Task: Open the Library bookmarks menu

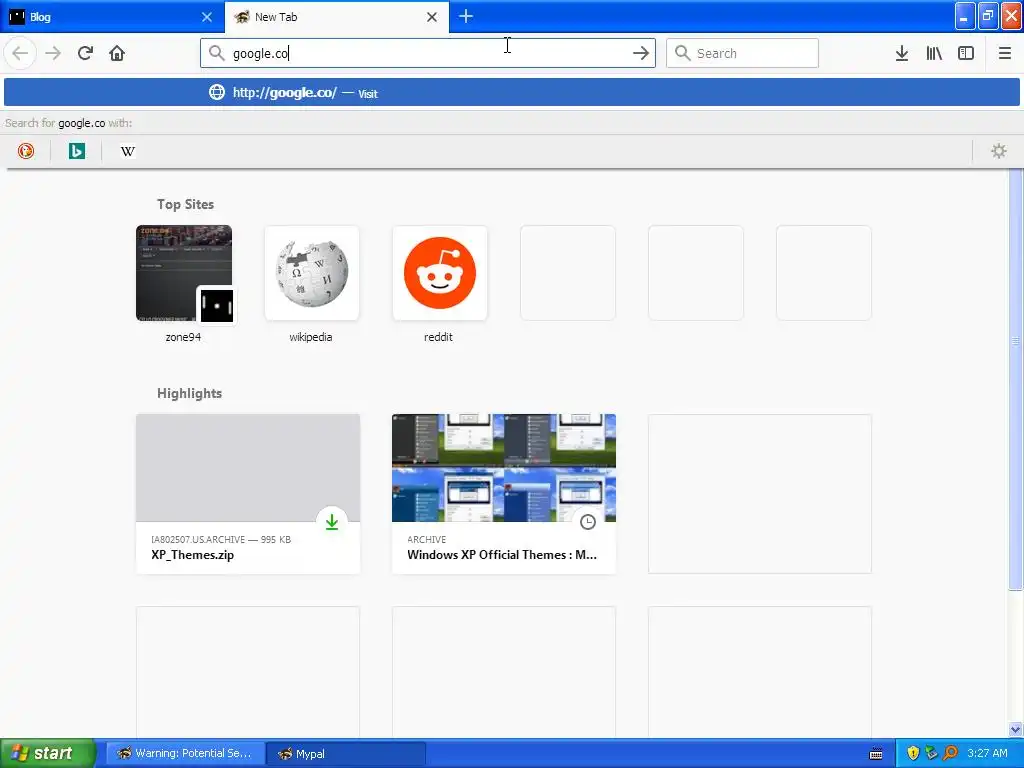Action: pos(934,53)
